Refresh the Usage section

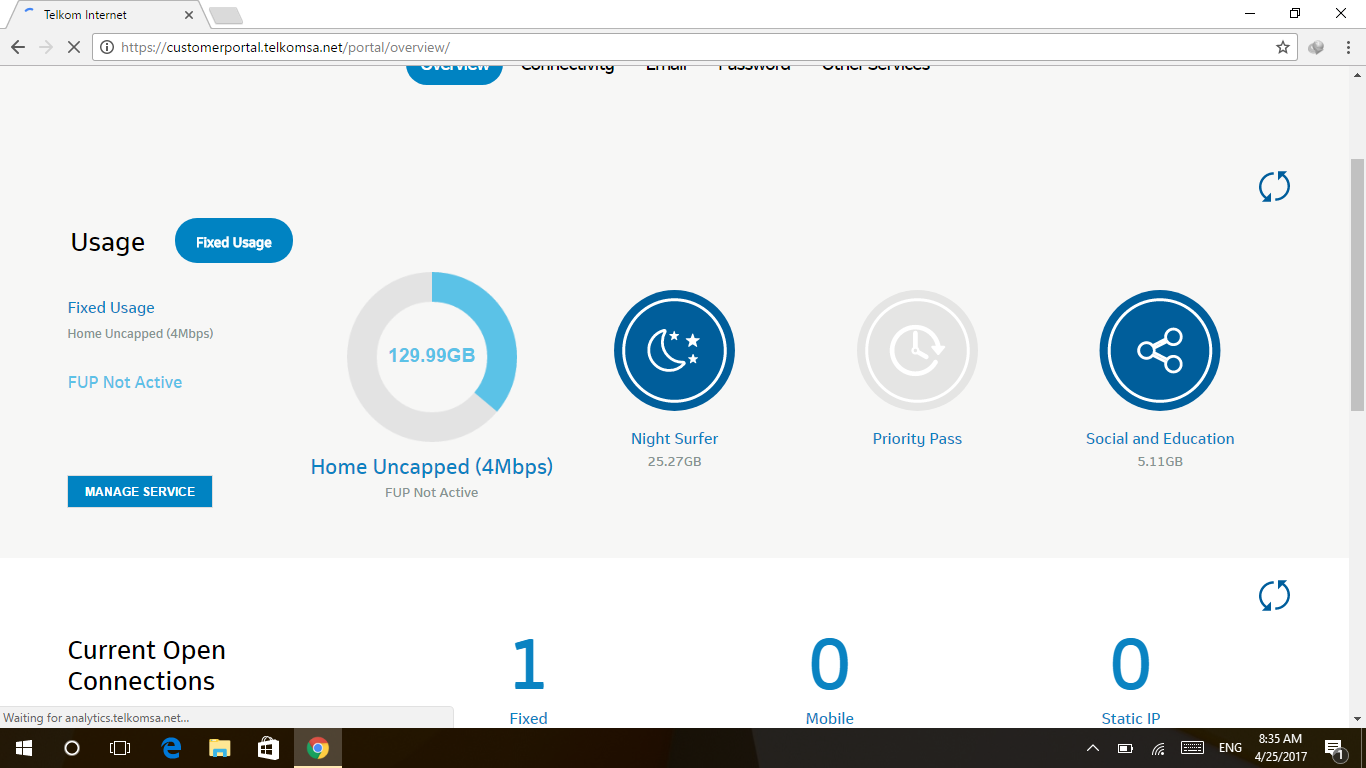(1274, 186)
